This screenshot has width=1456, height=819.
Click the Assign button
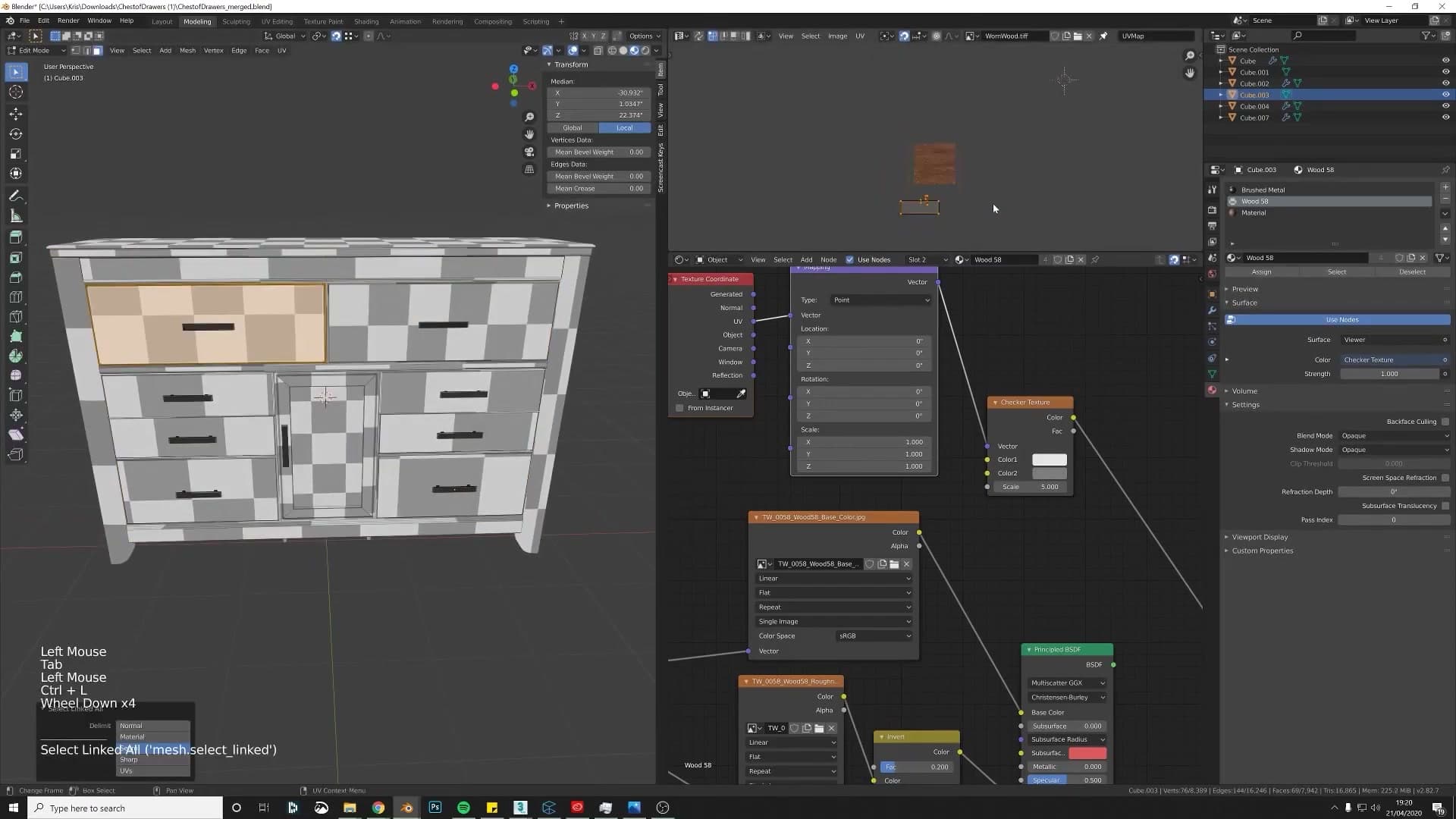pyautogui.click(x=1261, y=272)
